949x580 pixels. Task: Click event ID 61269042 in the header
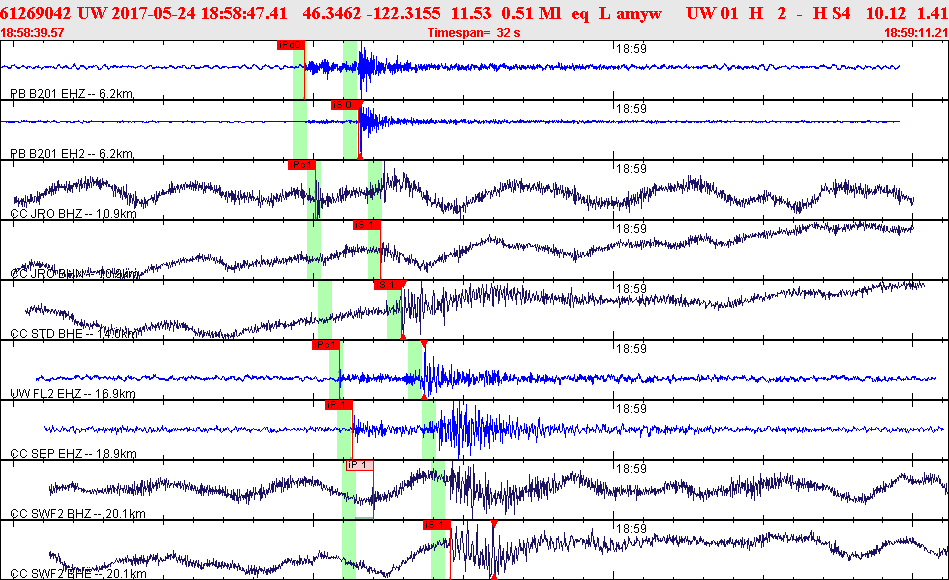36,13
